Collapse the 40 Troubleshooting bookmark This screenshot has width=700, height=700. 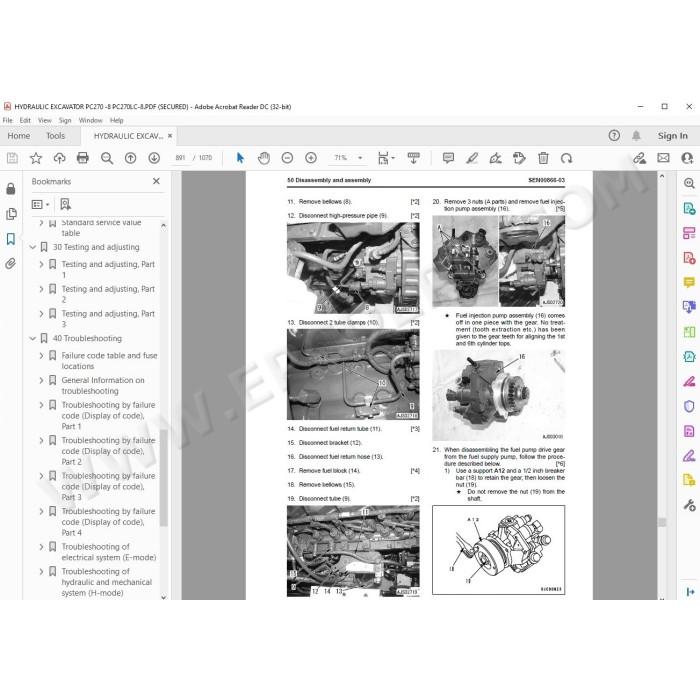[x=33, y=339]
